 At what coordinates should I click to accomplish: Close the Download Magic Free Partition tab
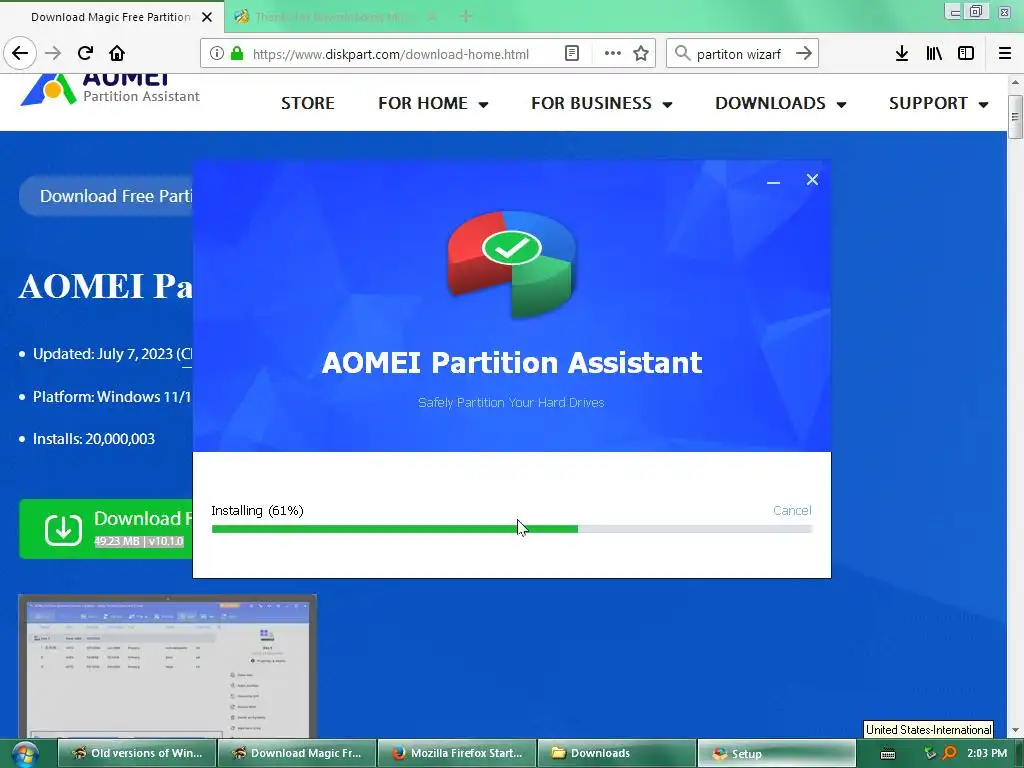coord(207,17)
